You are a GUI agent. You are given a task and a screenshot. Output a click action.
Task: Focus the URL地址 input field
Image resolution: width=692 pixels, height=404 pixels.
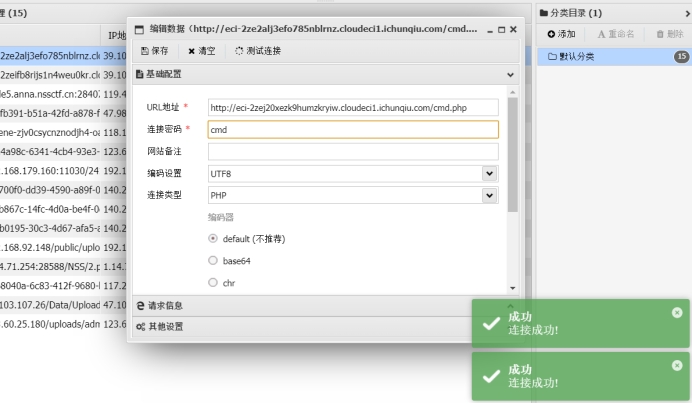[x=353, y=107]
